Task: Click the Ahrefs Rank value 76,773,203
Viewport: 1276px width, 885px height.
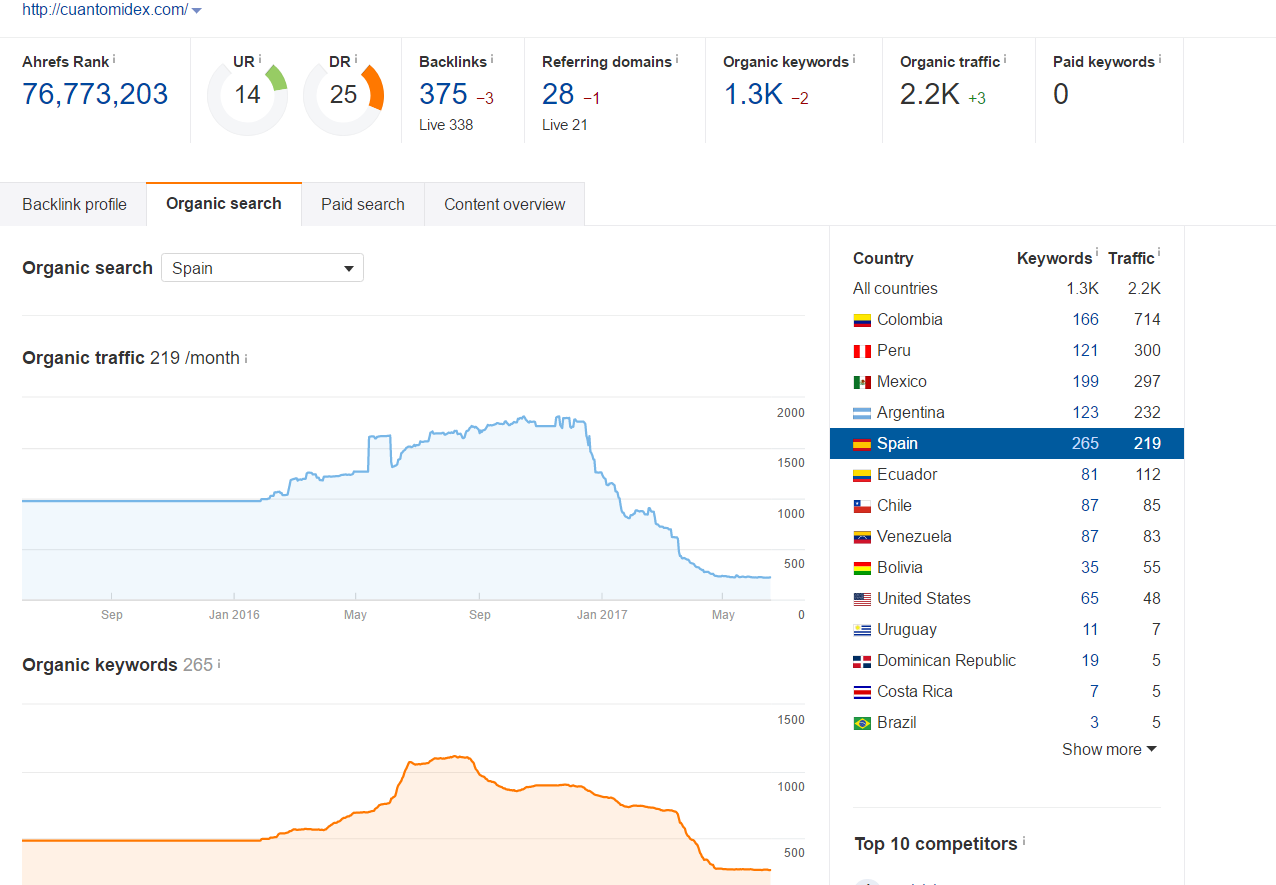Action: pyautogui.click(x=95, y=94)
